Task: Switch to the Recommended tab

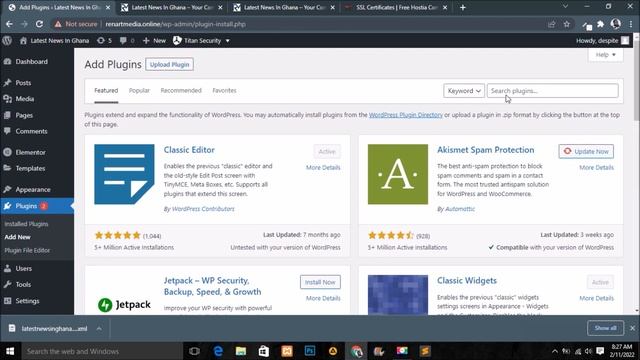Action: coord(181,91)
